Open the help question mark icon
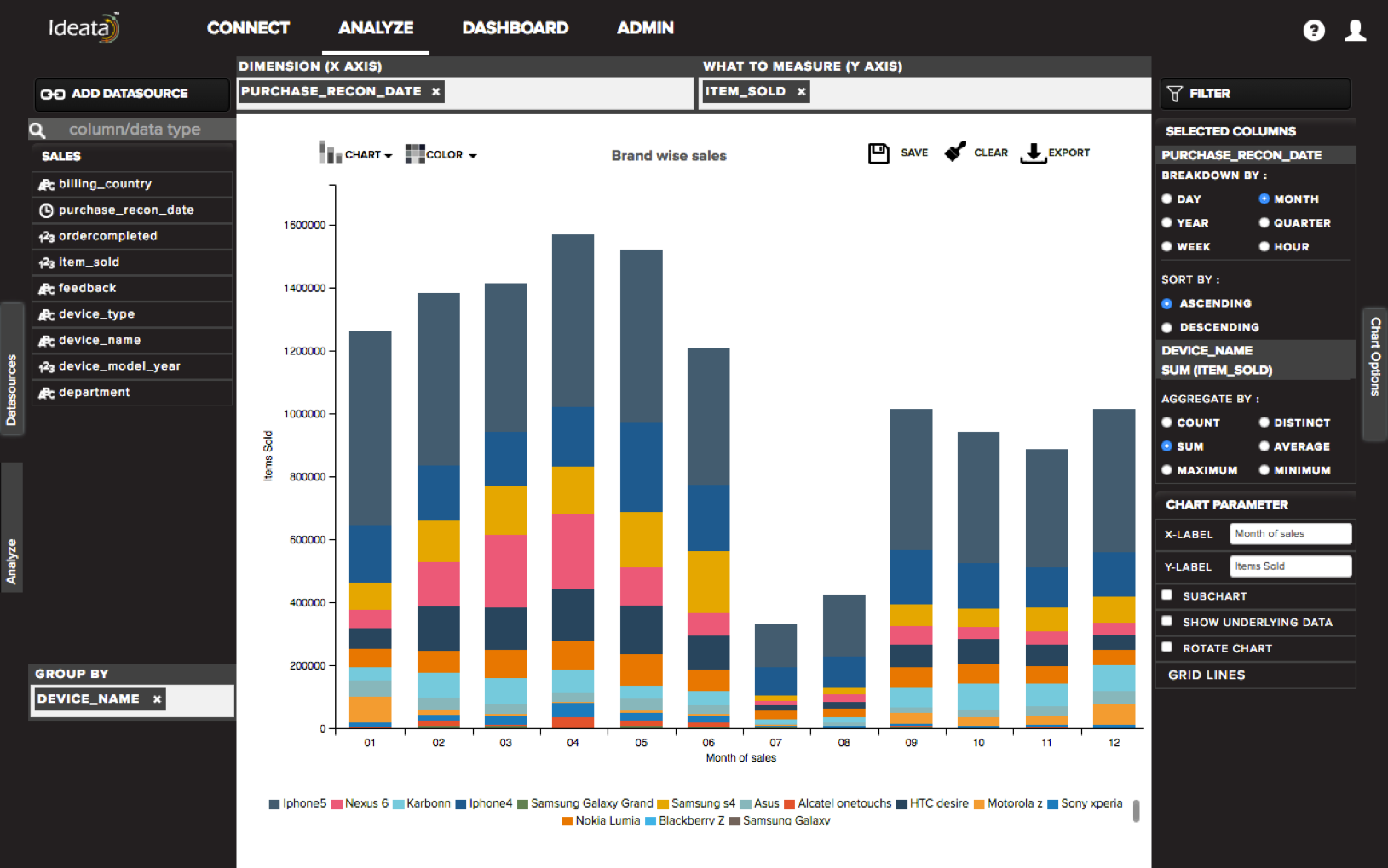 (x=1314, y=31)
